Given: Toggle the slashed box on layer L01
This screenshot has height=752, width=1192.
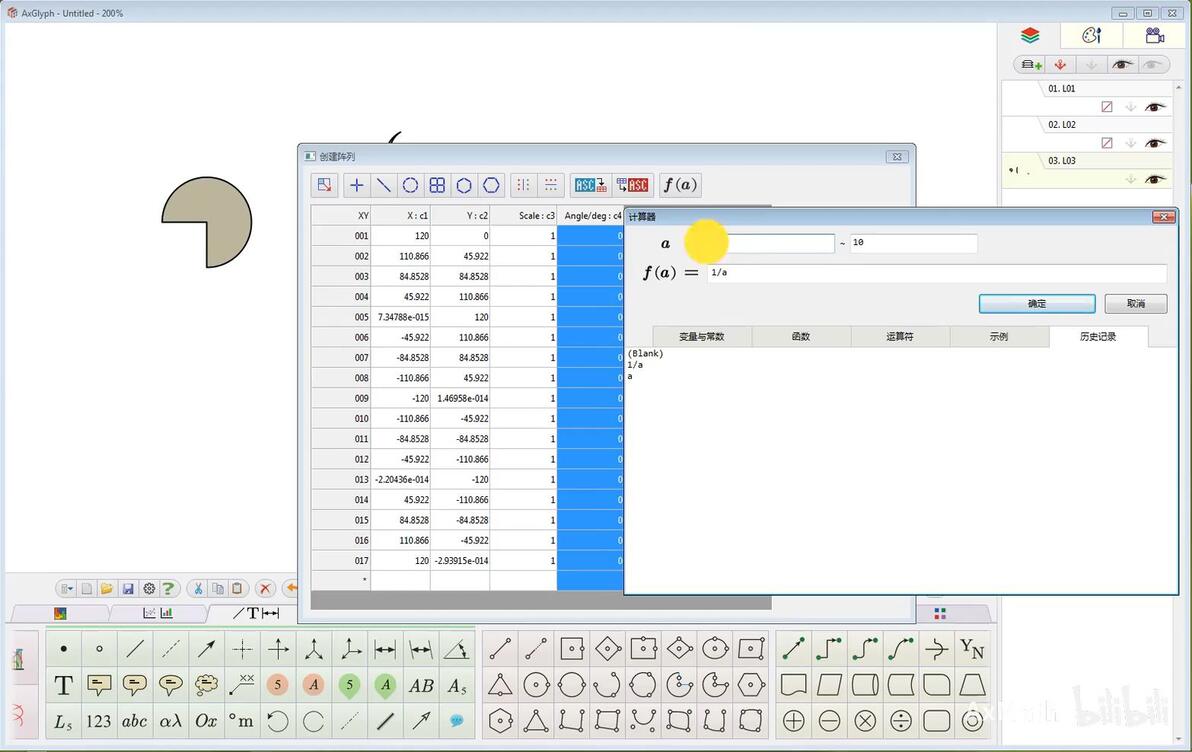Looking at the screenshot, I should tap(1107, 107).
